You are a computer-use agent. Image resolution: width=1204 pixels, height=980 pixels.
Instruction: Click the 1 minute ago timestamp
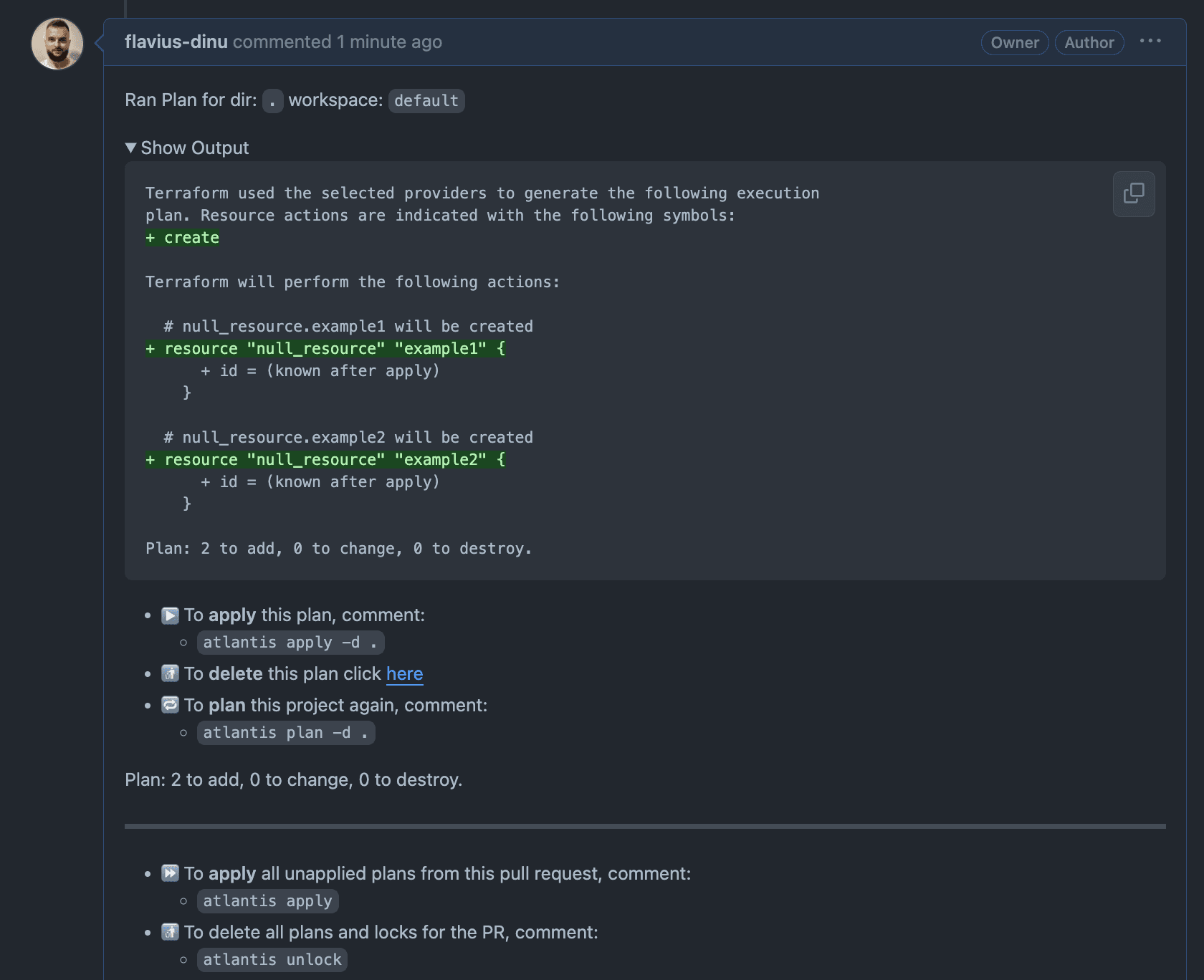click(388, 42)
